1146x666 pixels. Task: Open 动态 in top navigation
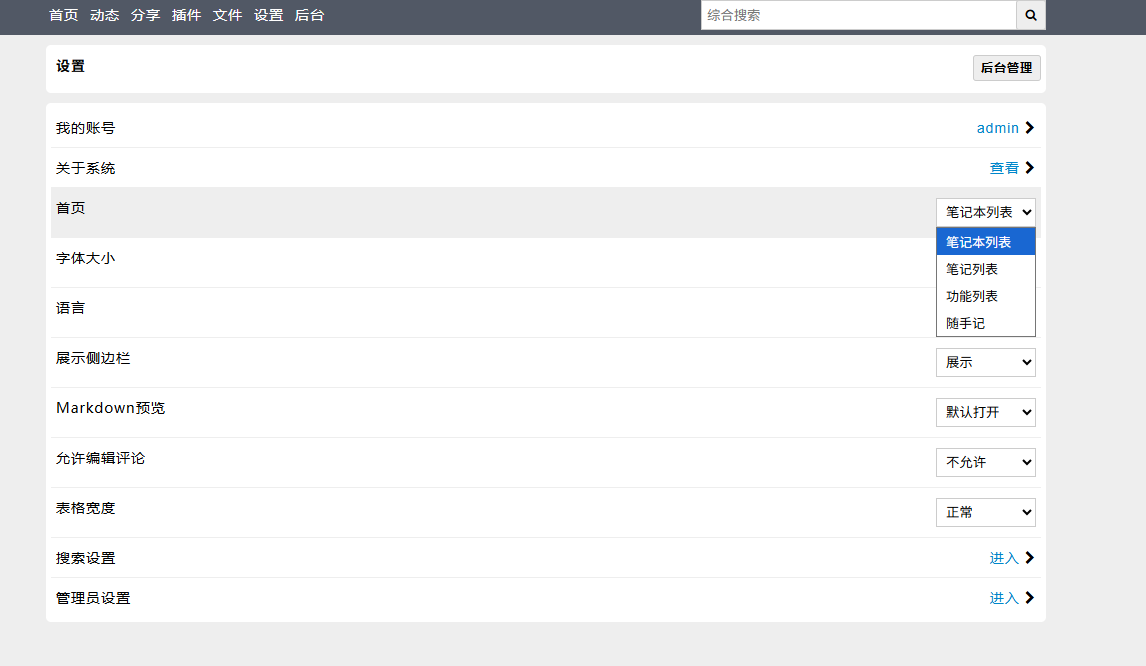105,15
